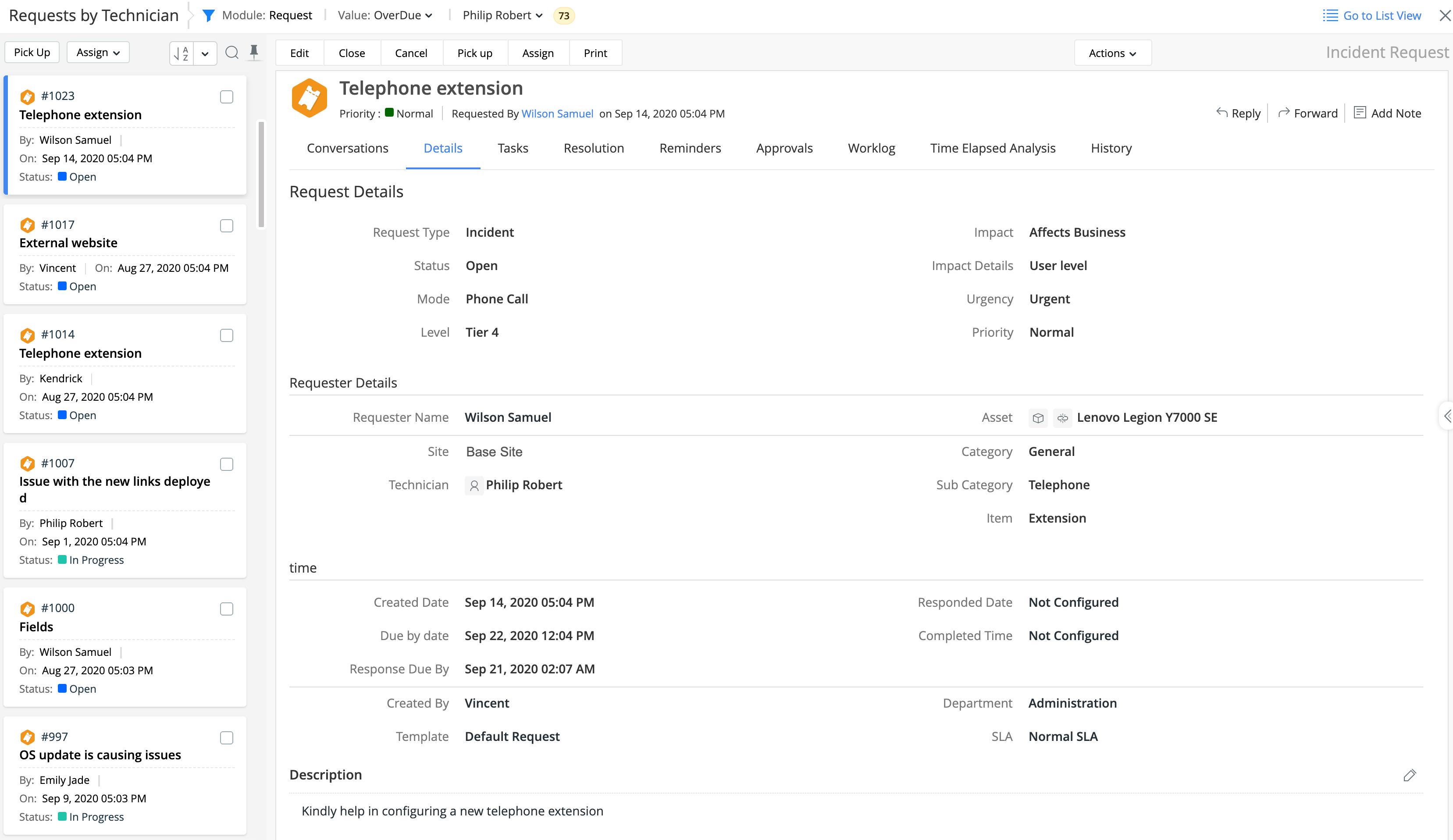Edit description with the pencil icon
Screen dimensions: 1453x840
[x=1410, y=776]
